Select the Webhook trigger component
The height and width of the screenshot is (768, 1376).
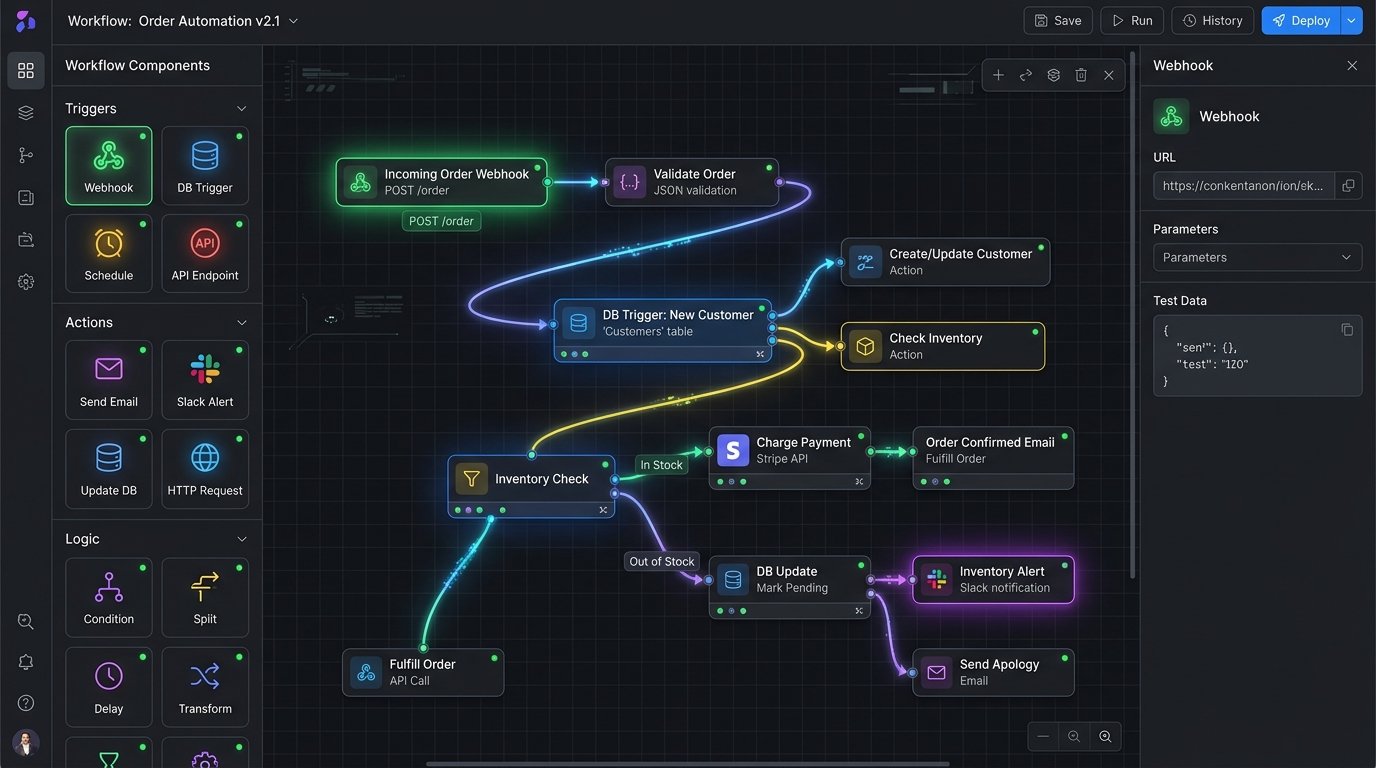(109, 165)
